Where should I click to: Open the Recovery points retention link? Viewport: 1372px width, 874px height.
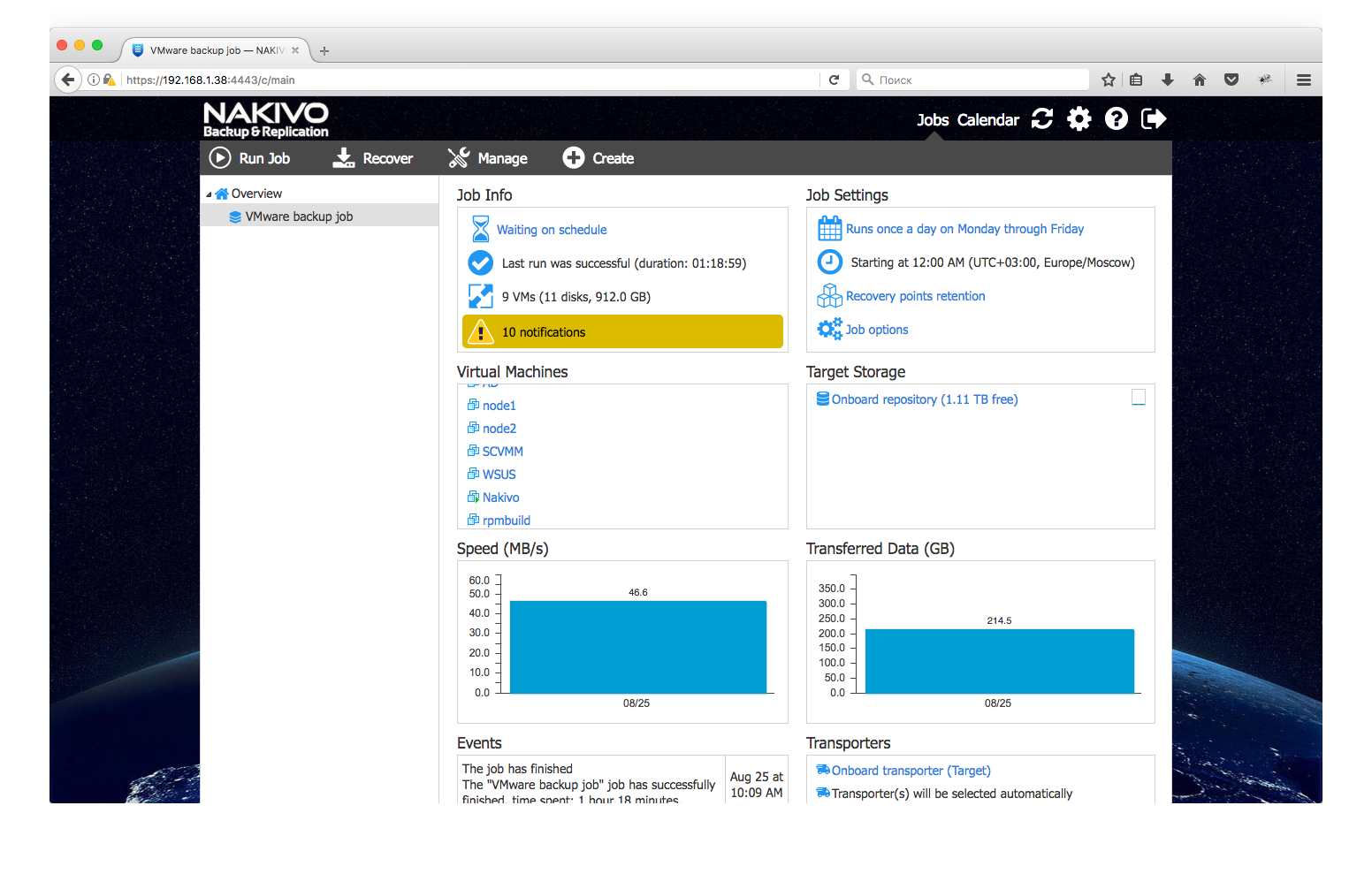tap(915, 296)
